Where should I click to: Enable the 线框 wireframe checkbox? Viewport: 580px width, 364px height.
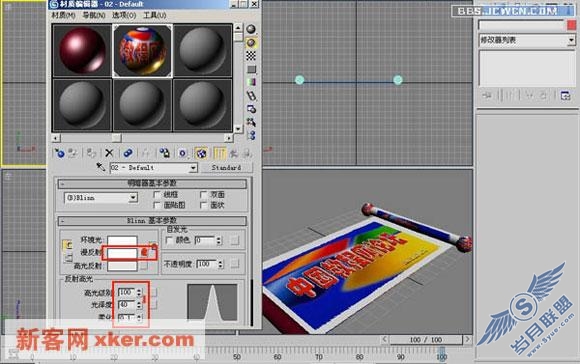coord(157,194)
